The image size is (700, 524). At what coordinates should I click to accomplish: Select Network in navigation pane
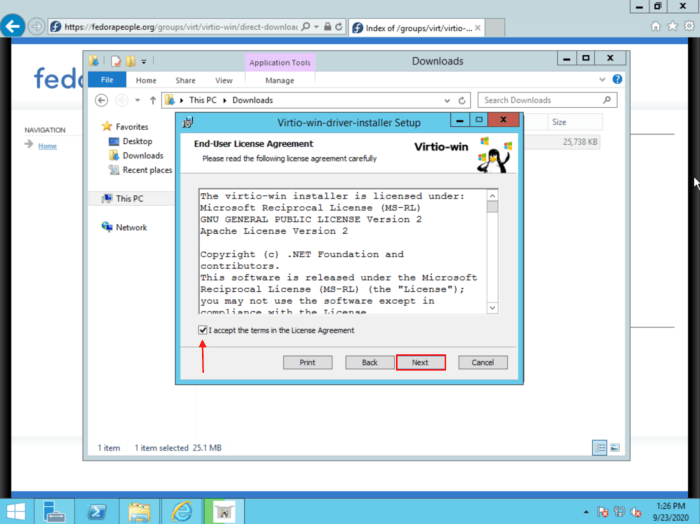[130, 227]
